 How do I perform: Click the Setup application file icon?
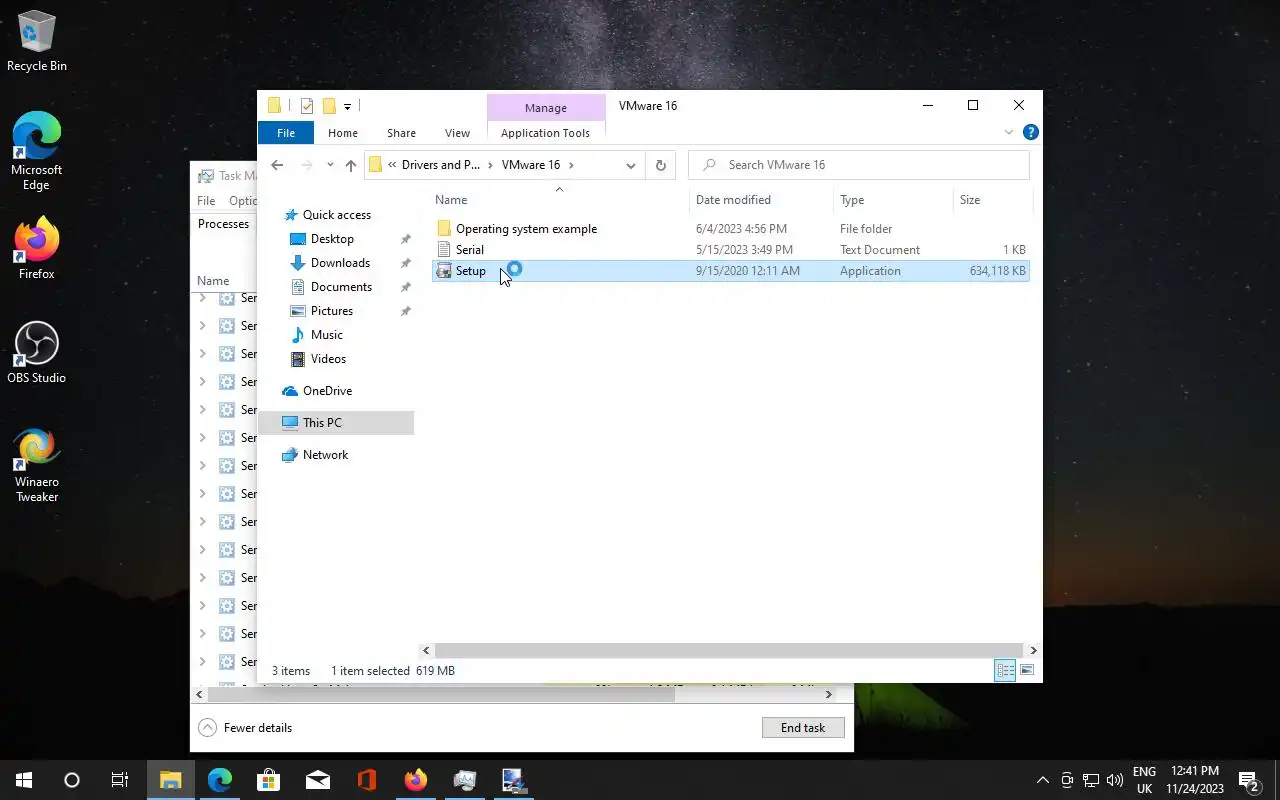[x=444, y=271]
